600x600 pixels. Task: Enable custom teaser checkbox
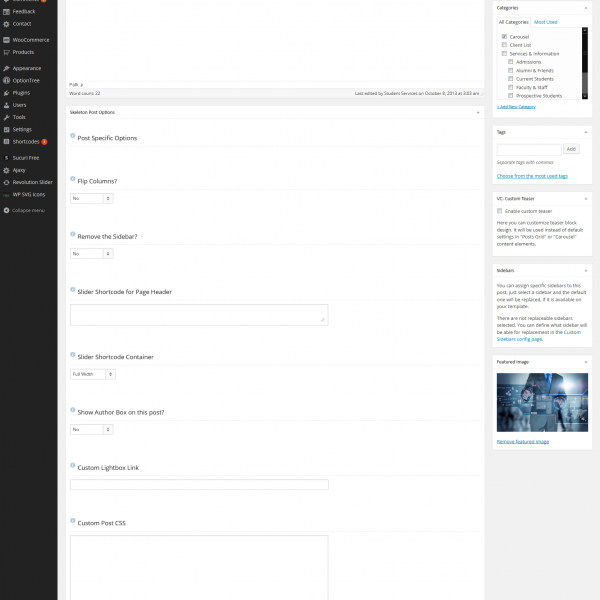[x=500, y=211]
